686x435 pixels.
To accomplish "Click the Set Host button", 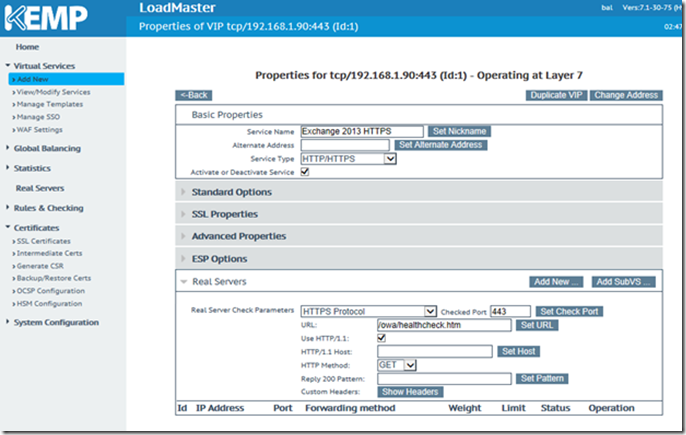I will coord(518,351).
